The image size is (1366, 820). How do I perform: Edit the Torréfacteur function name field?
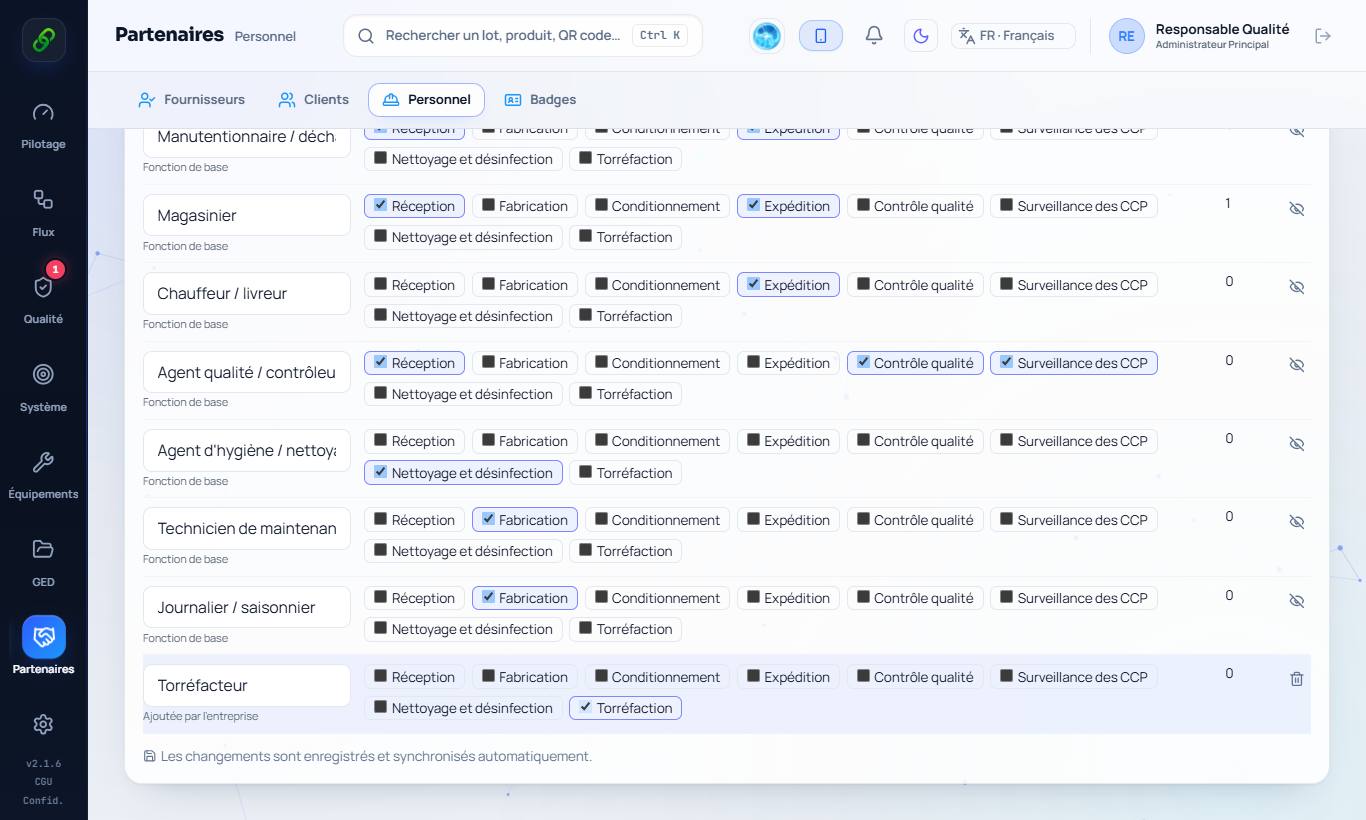247,686
